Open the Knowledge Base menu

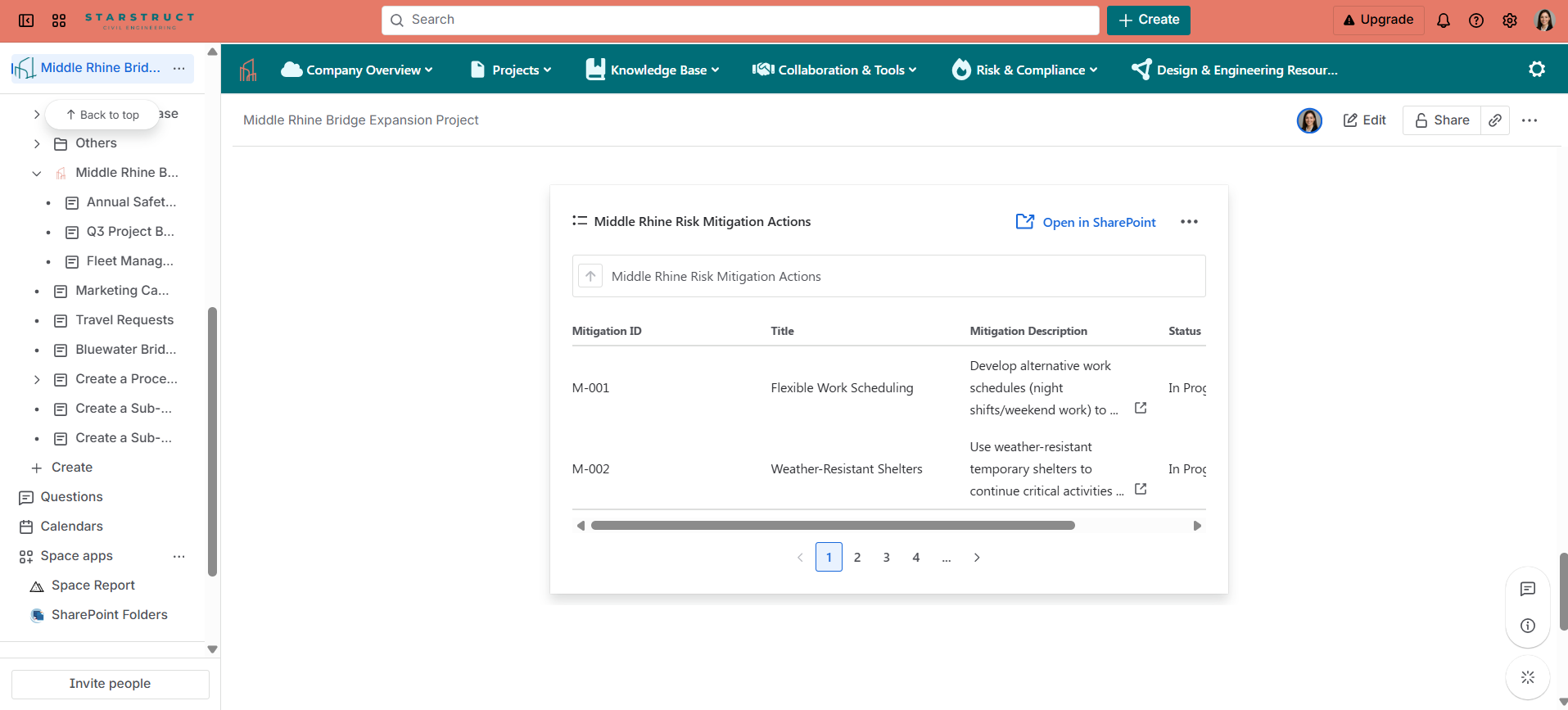(x=653, y=70)
